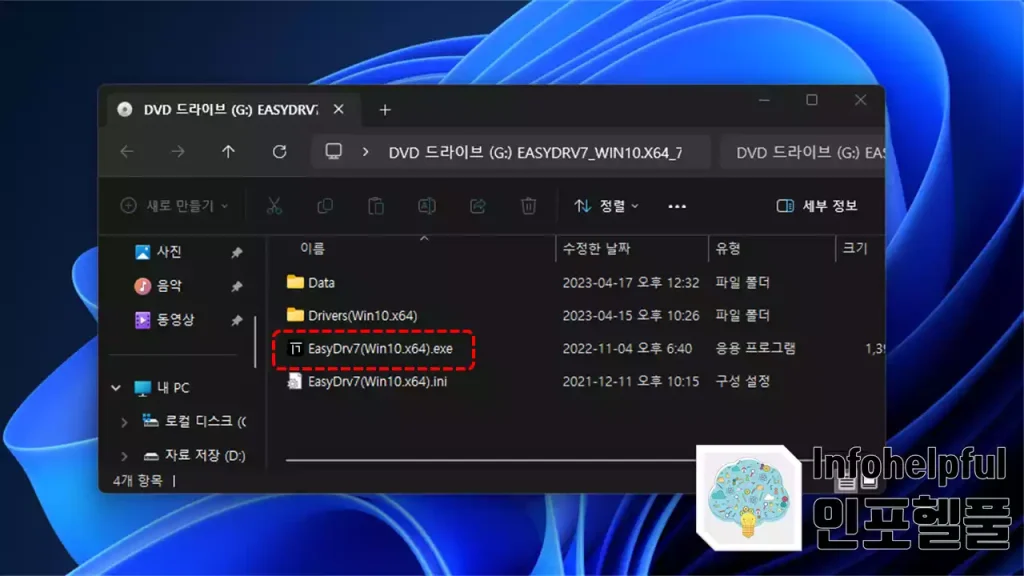This screenshot has width=1024, height=576.
Task: Refresh the current folder view
Action: (280, 152)
